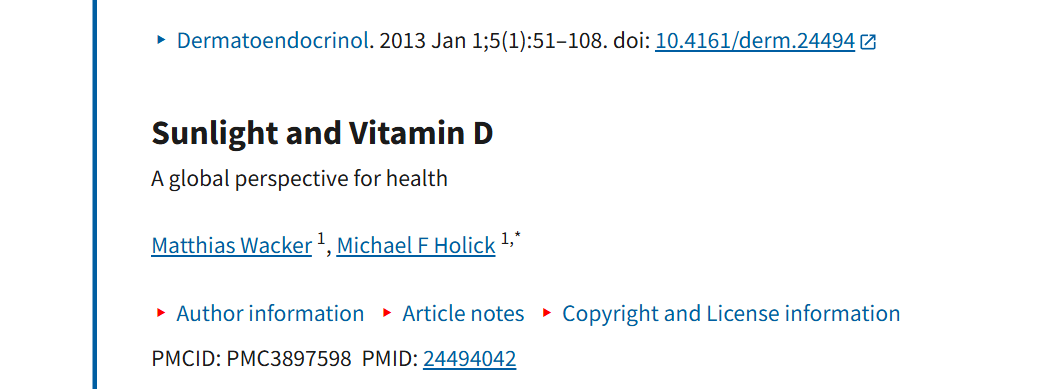Click the Sunlight and Vitamin D title

[322, 133]
